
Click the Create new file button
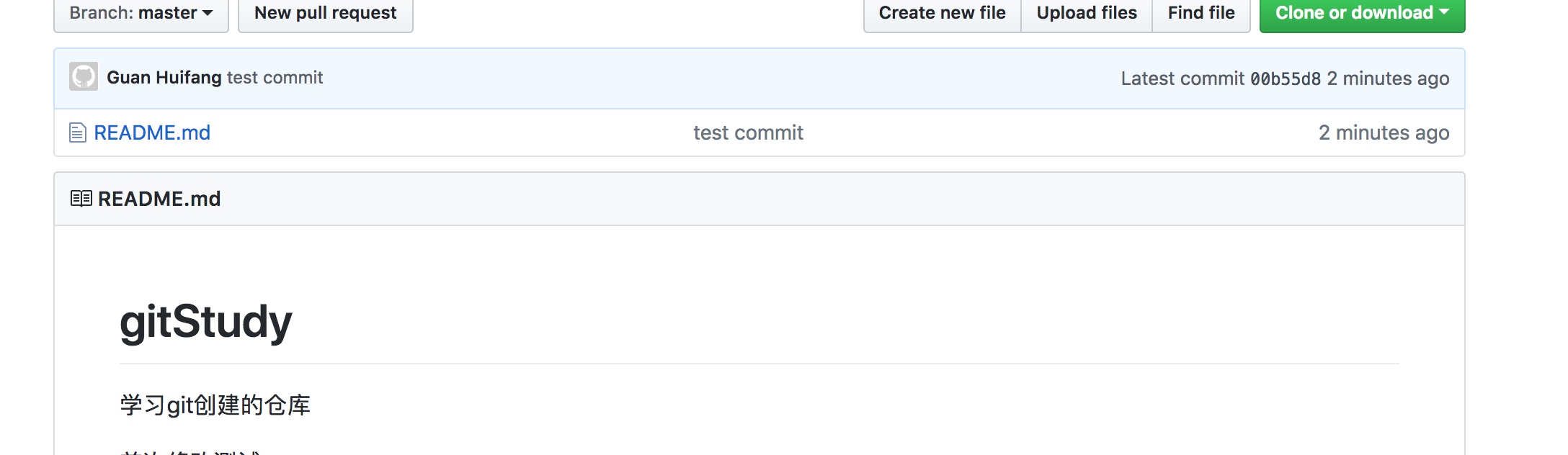coord(942,14)
